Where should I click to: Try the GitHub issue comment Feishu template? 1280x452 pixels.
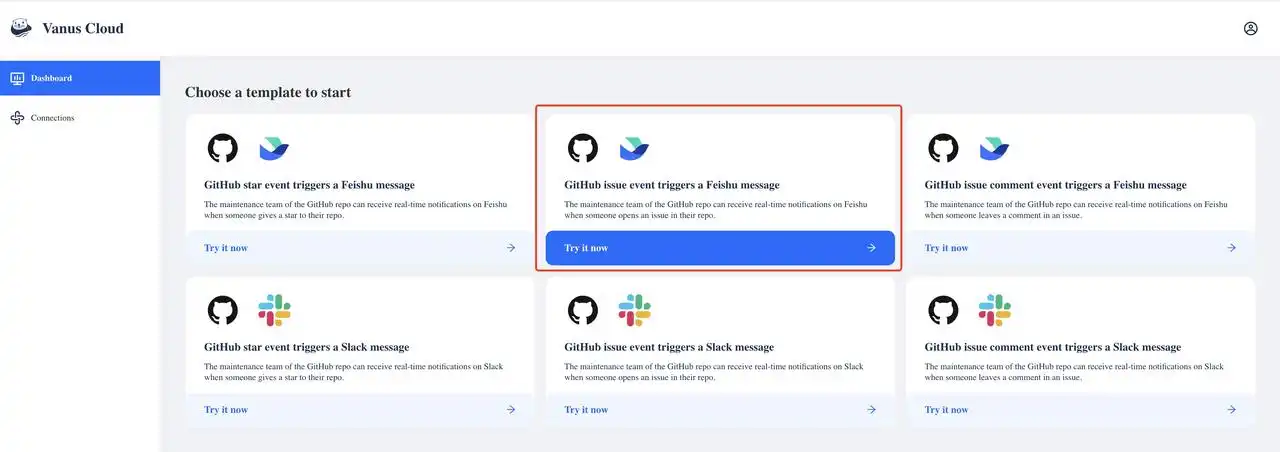coord(1080,248)
